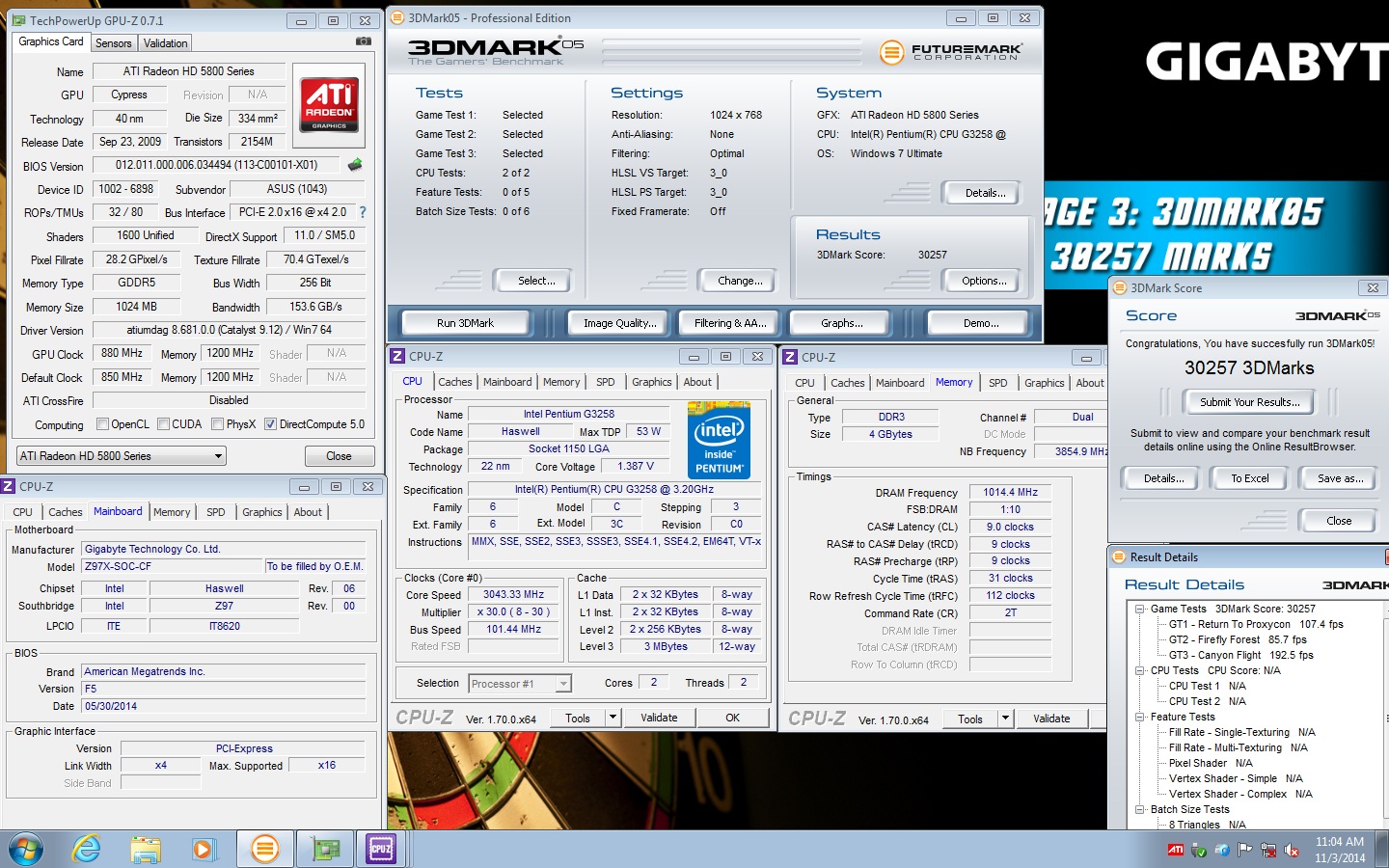Viewport: 1389px width, 868px height.
Task: Toggle the DirectCompute 5.0 checkbox
Action: [270, 424]
